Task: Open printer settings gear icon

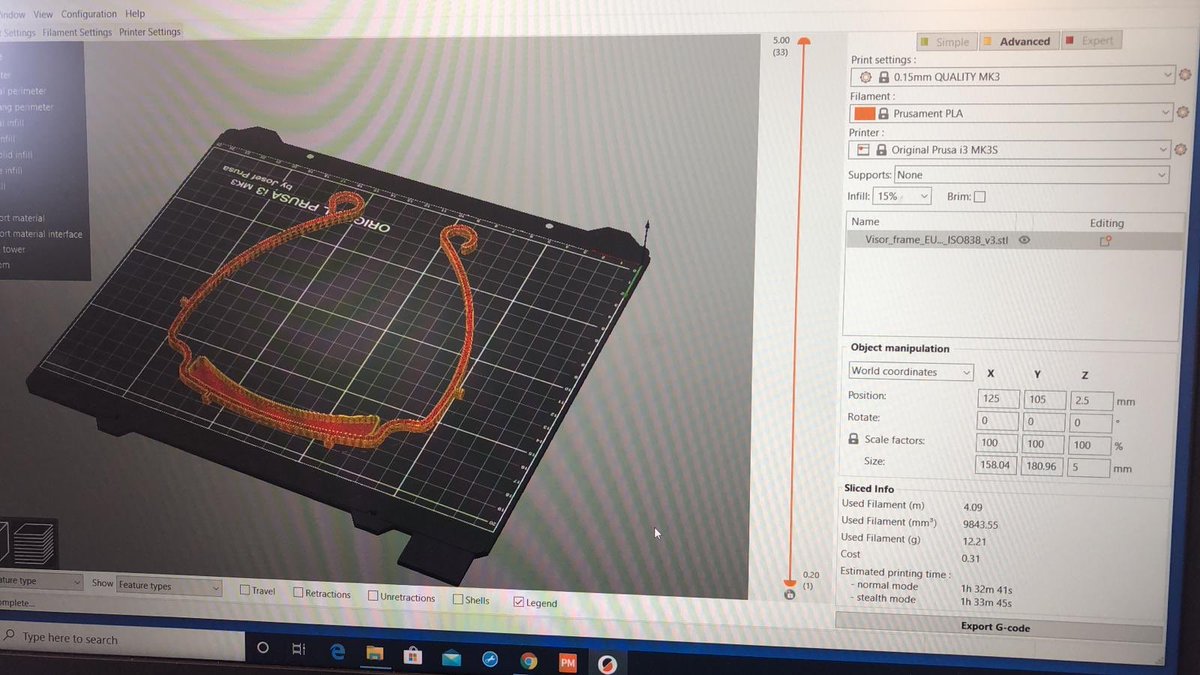Action: (x=1181, y=150)
